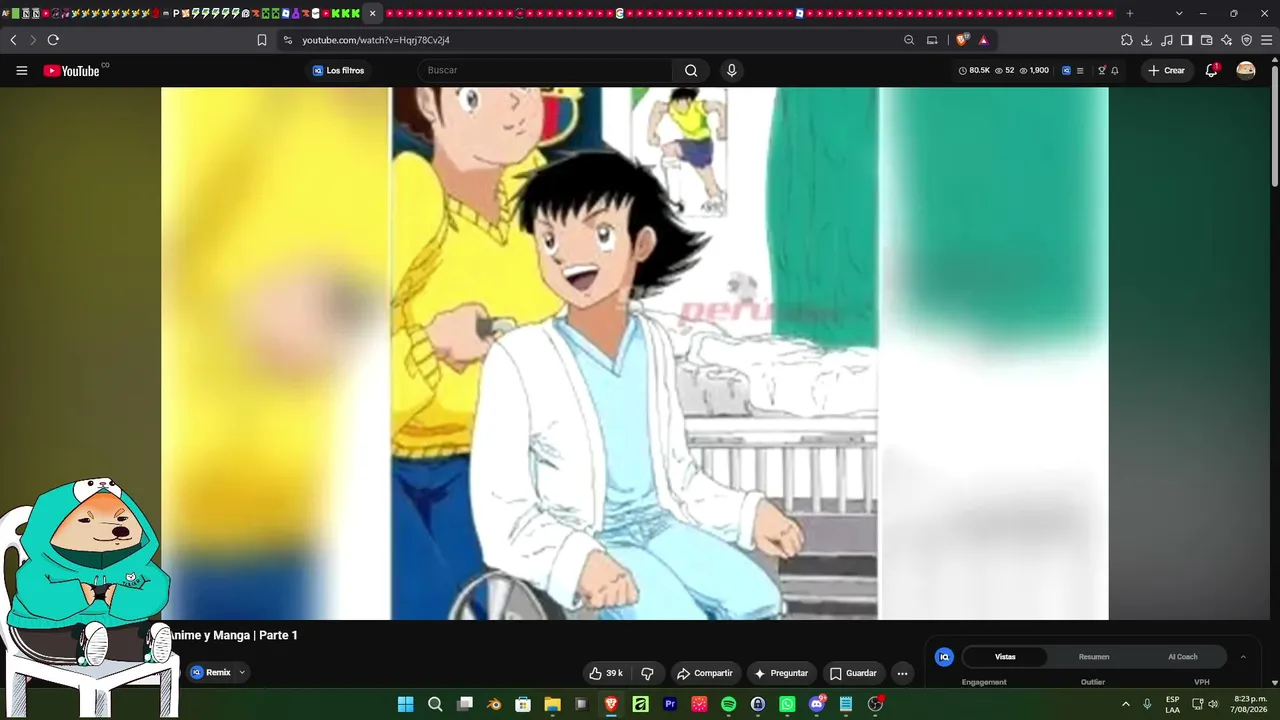Switch to the AI Coach tab
Image resolution: width=1280 pixels, height=720 pixels.
1183,657
